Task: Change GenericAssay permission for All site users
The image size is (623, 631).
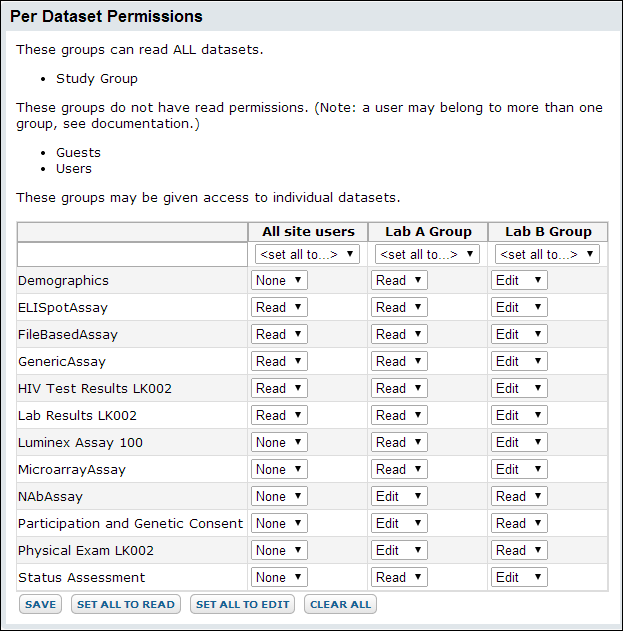Action: tap(279, 361)
